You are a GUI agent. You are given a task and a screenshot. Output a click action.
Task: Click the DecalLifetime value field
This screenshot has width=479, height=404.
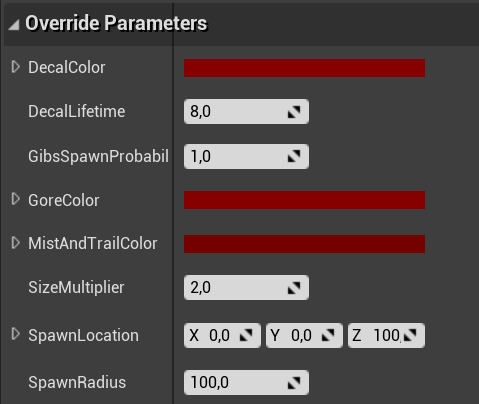[246, 112]
